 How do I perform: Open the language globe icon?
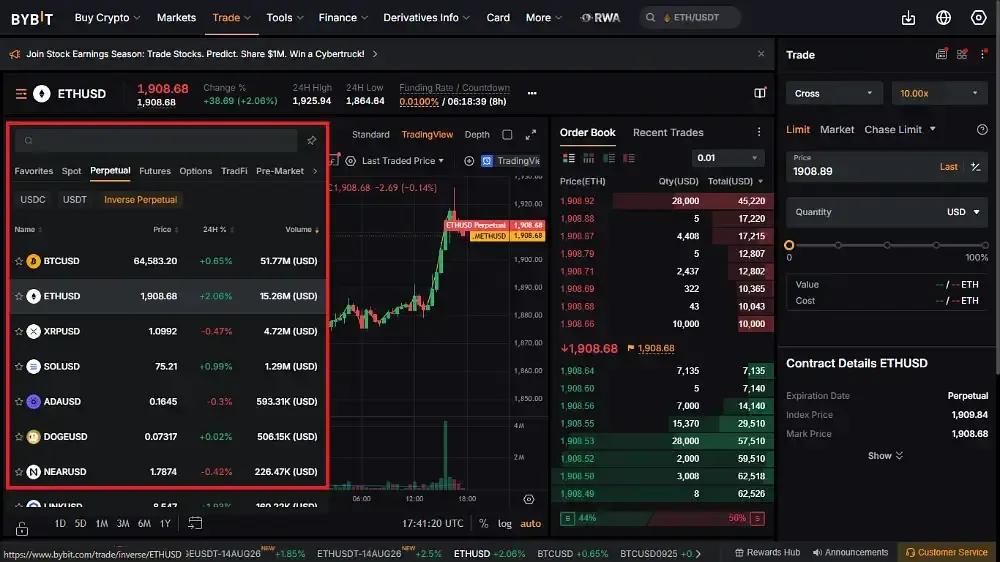point(943,18)
